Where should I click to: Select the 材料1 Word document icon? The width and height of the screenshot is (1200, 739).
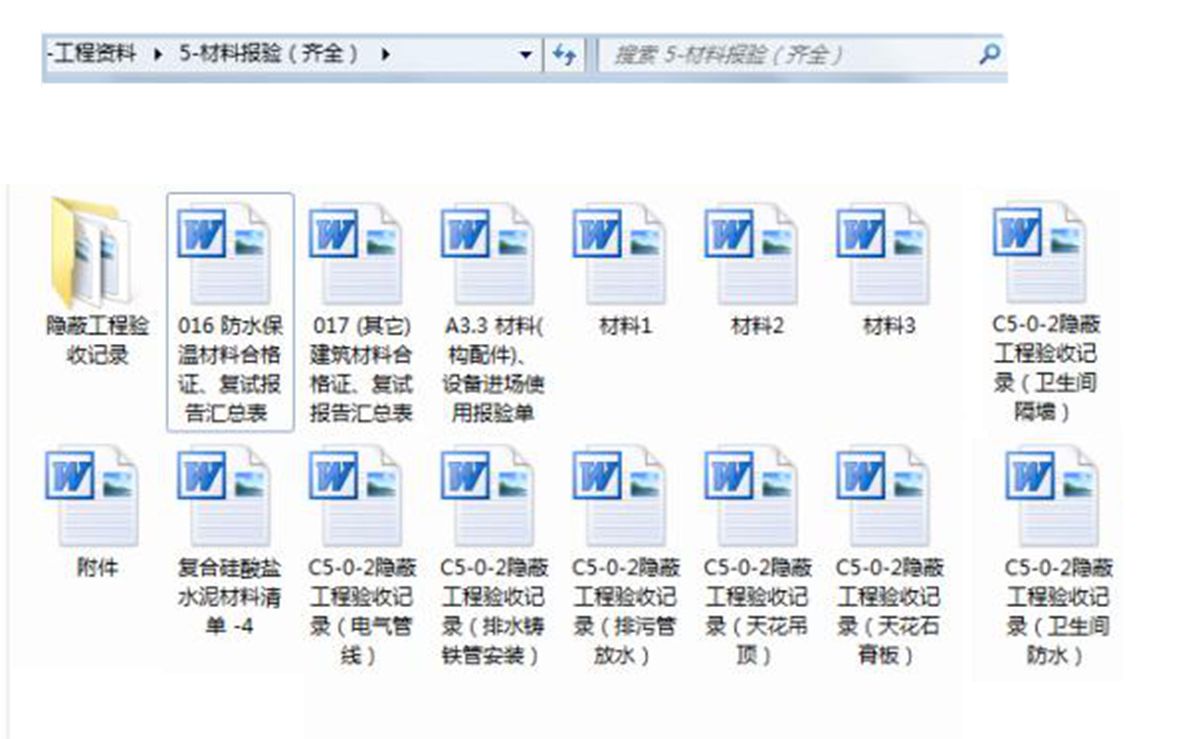[x=620, y=254]
